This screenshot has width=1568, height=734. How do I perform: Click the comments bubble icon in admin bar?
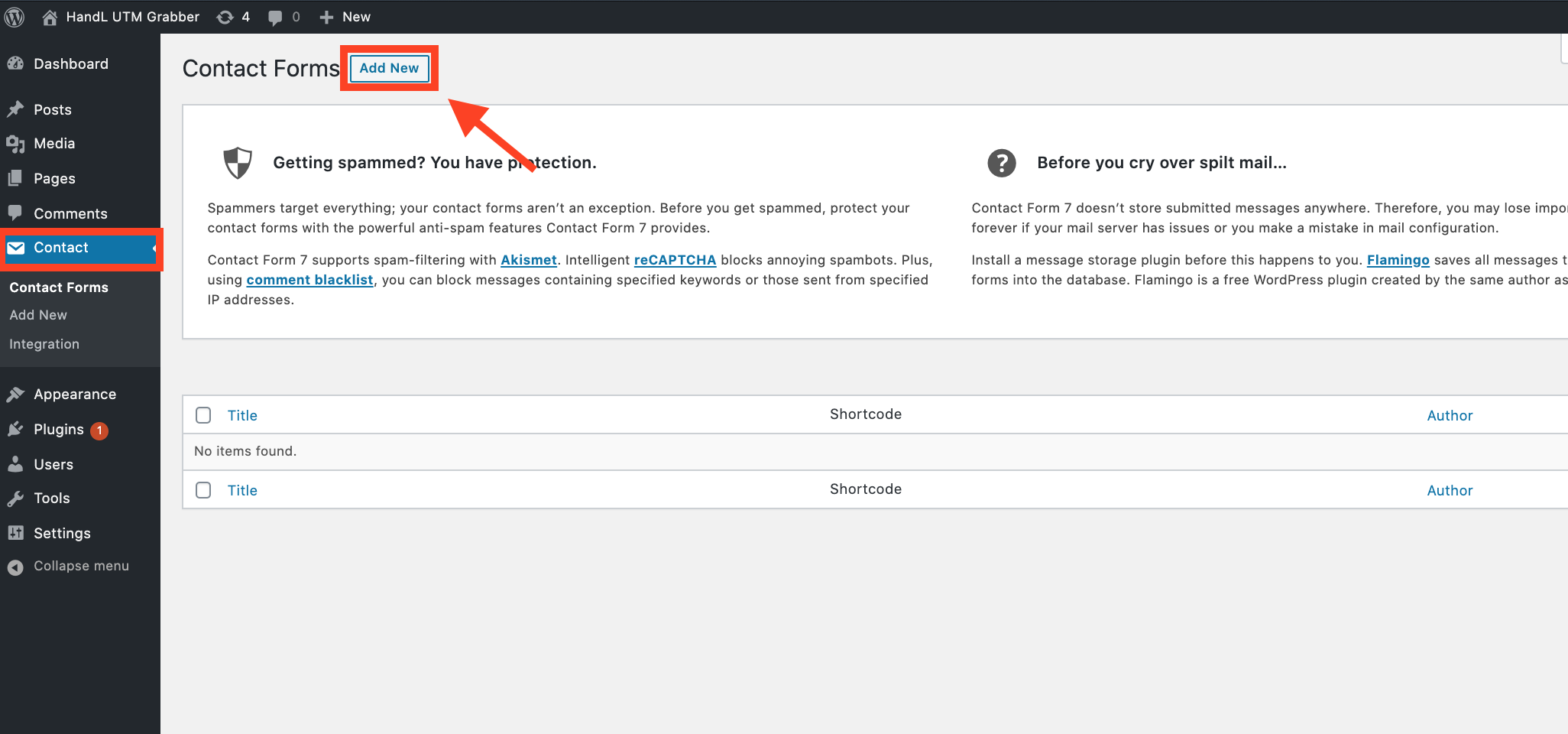point(275,16)
